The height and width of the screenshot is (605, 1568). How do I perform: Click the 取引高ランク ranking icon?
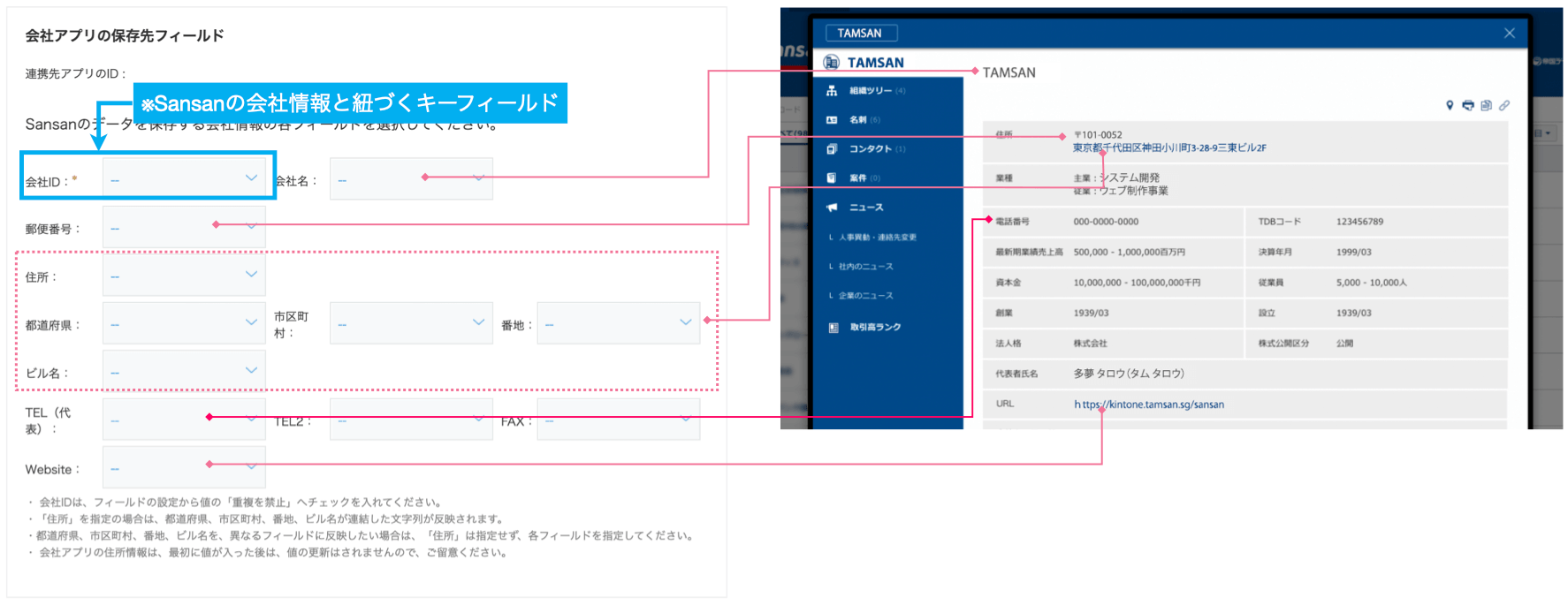tap(833, 328)
